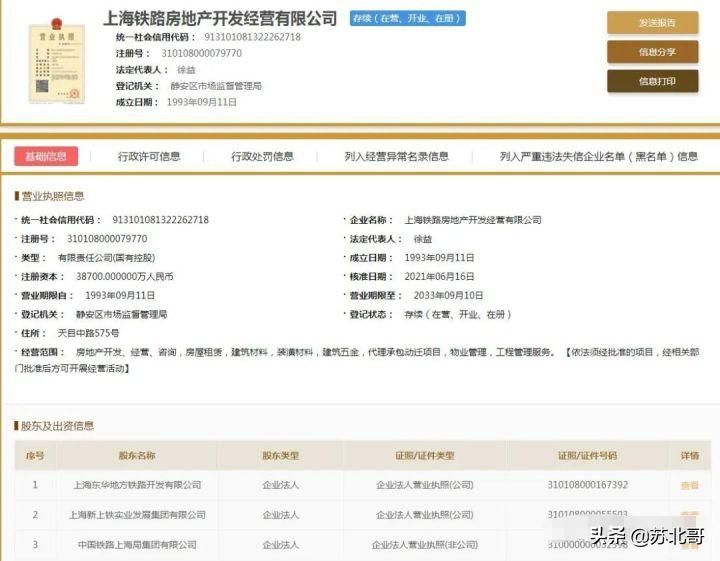Click the 存续（在营、开业、在册） status badge
Image resolution: width=720 pixels, height=561 pixels.
[x=407, y=18]
